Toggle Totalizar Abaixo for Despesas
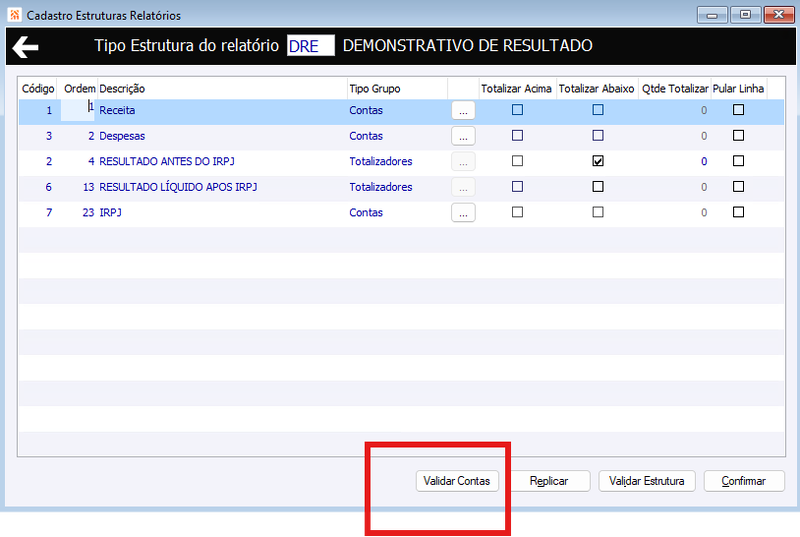The image size is (800, 537). [598, 135]
